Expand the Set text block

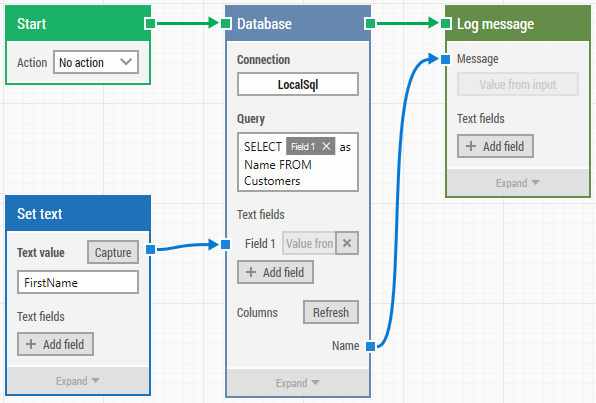pos(78,381)
